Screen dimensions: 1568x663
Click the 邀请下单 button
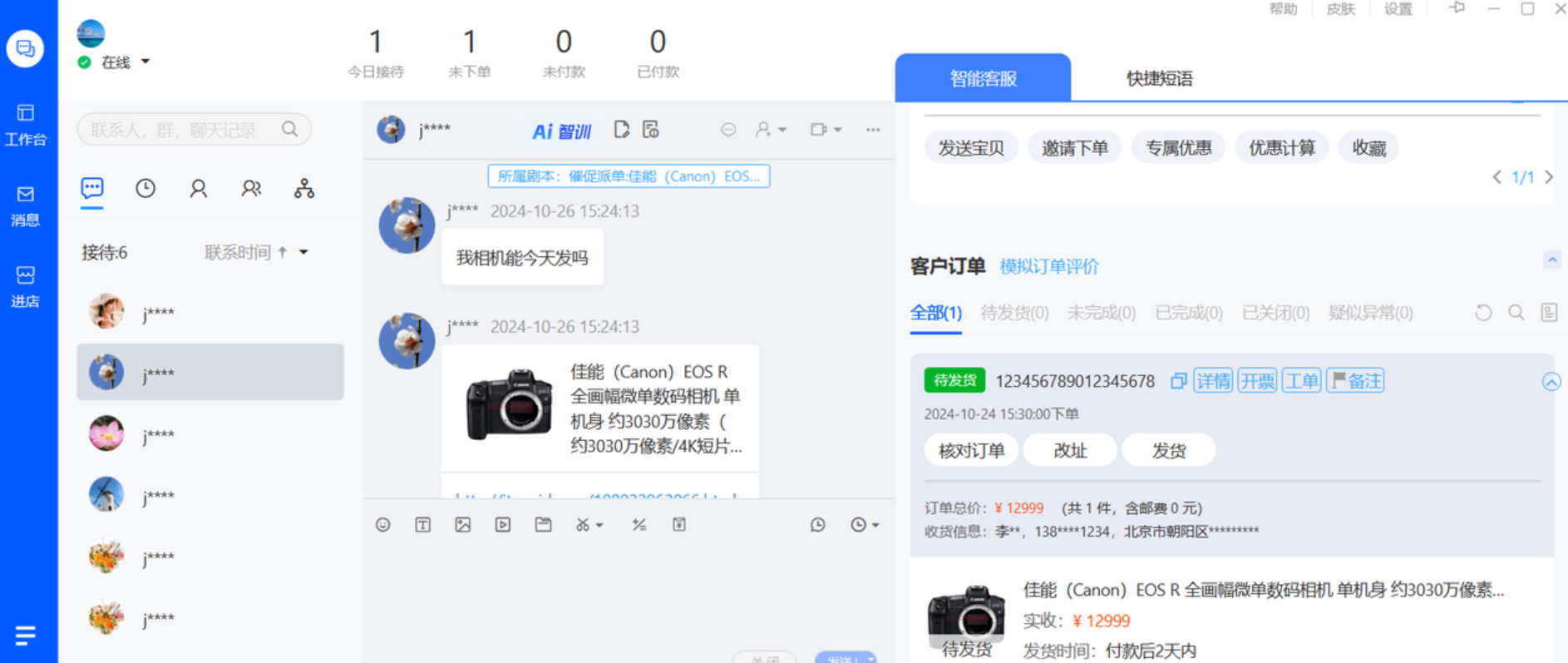click(x=1074, y=148)
